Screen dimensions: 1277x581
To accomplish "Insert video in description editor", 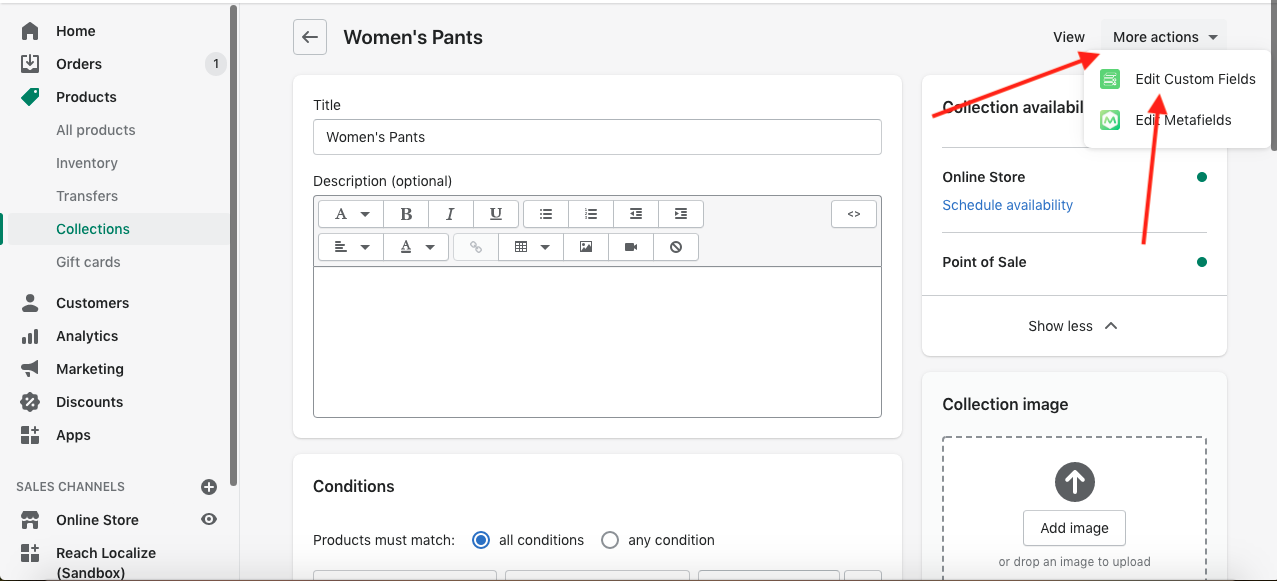I will (631, 247).
